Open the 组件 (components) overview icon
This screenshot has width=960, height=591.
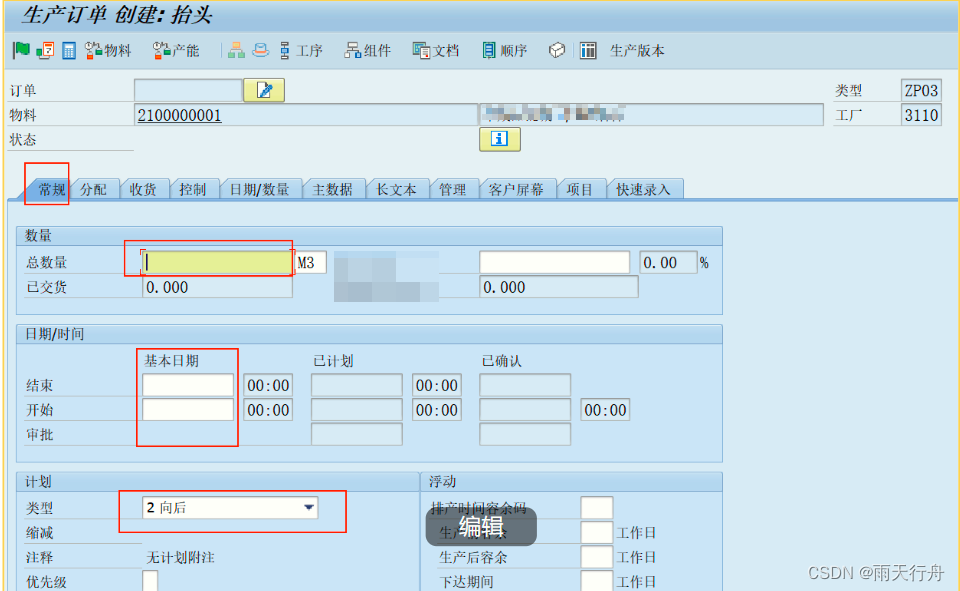[367, 50]
